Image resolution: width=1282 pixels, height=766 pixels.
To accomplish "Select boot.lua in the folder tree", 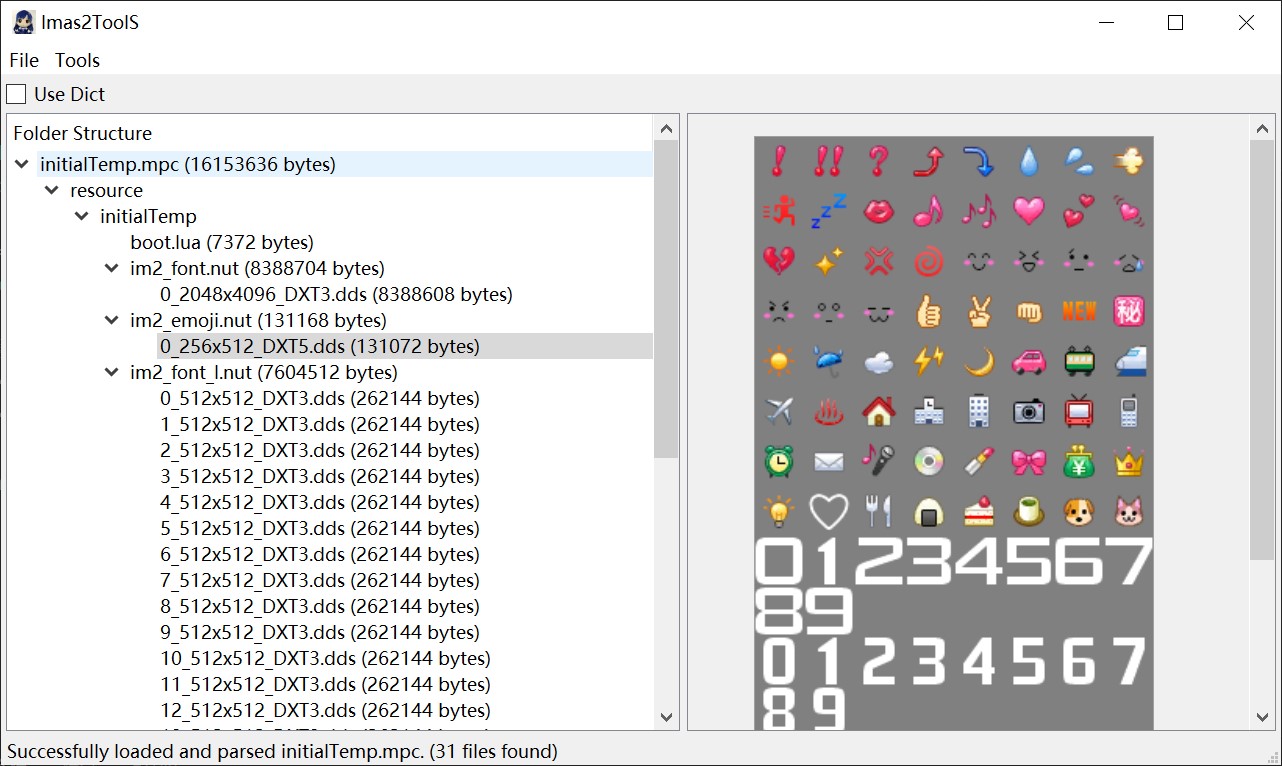I will (x=221, y=242).
